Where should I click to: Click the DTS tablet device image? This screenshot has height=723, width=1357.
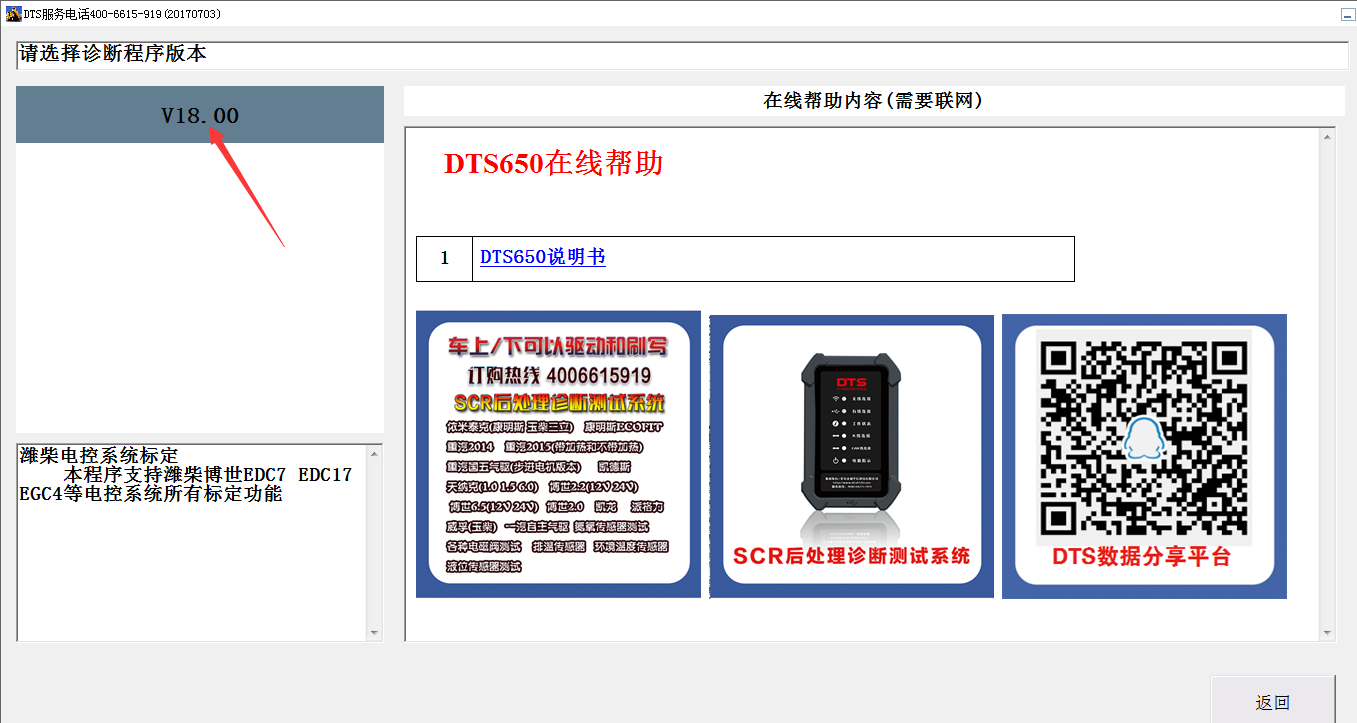click(851, 456)
